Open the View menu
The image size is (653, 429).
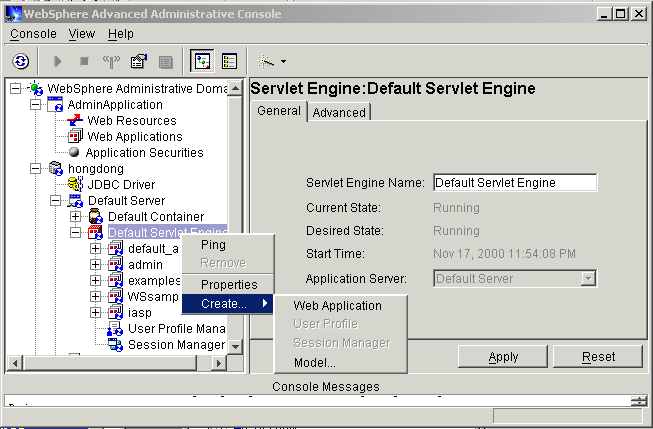click(x=82, y=34)
